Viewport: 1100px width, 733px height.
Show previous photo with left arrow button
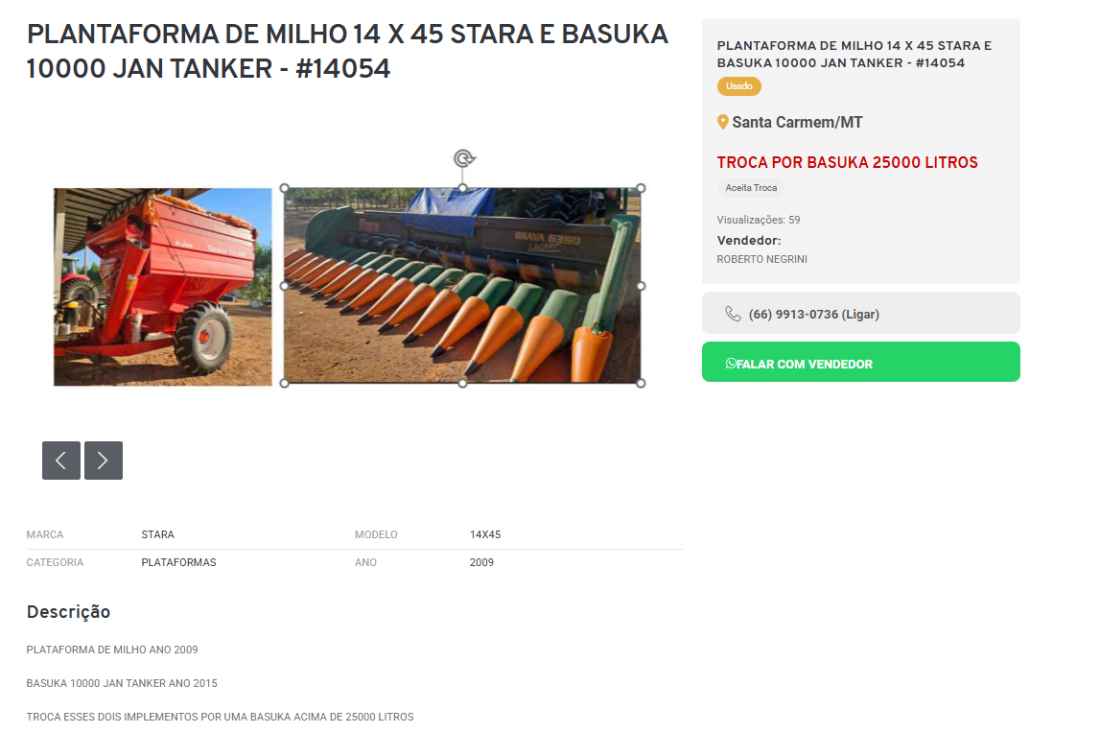point(61,461)
